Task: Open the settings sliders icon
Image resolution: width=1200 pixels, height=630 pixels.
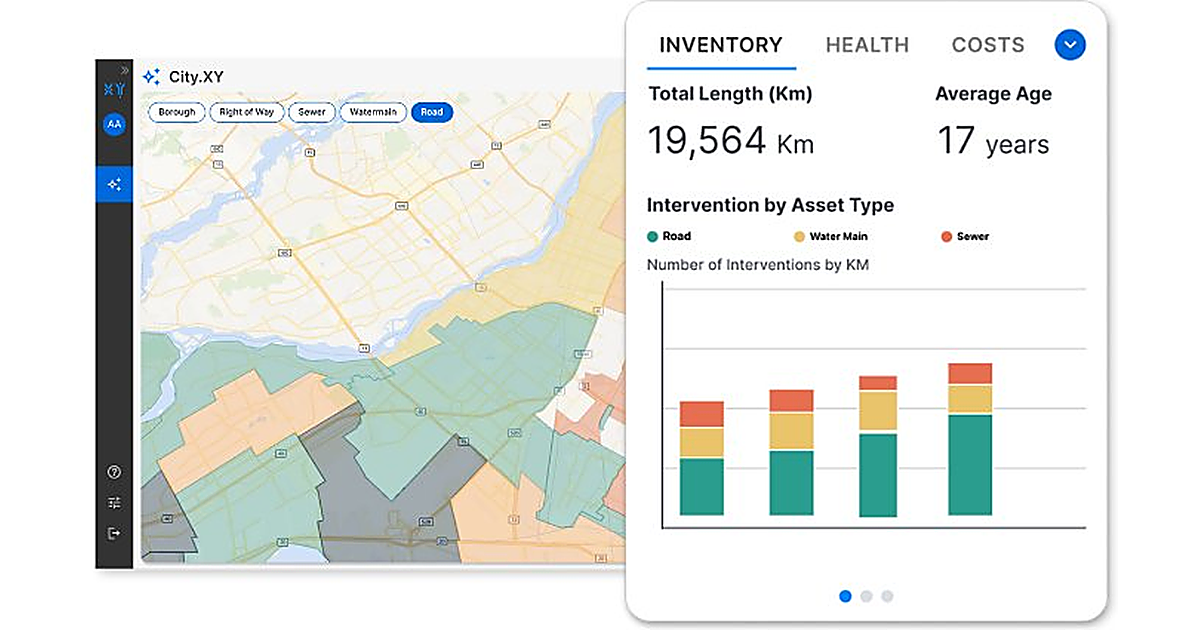Action: point(114,503)
